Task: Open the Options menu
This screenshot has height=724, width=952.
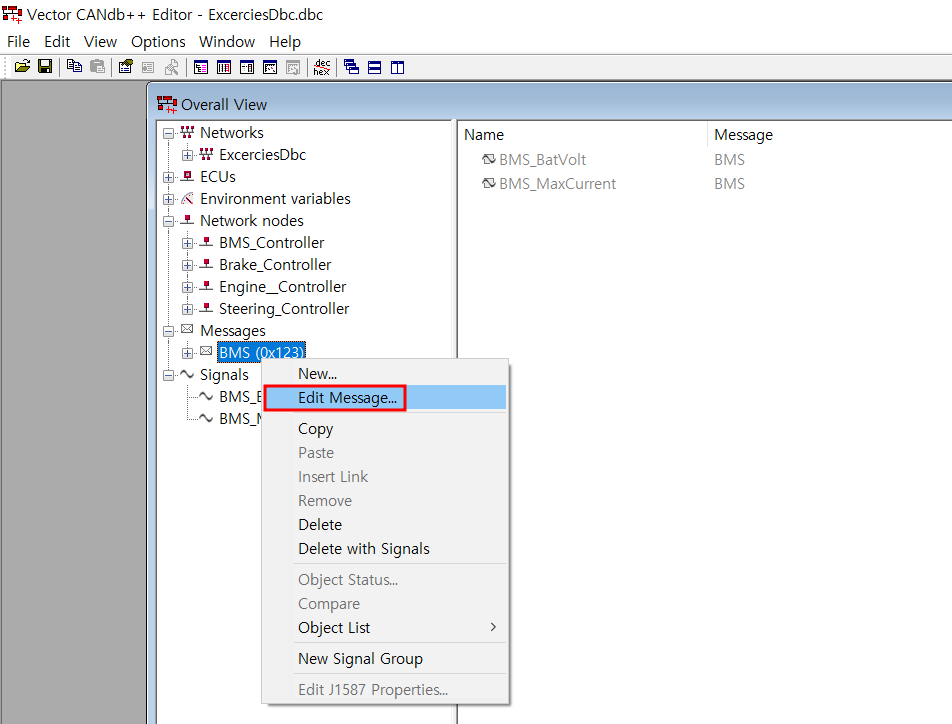Action: [158, 41]
